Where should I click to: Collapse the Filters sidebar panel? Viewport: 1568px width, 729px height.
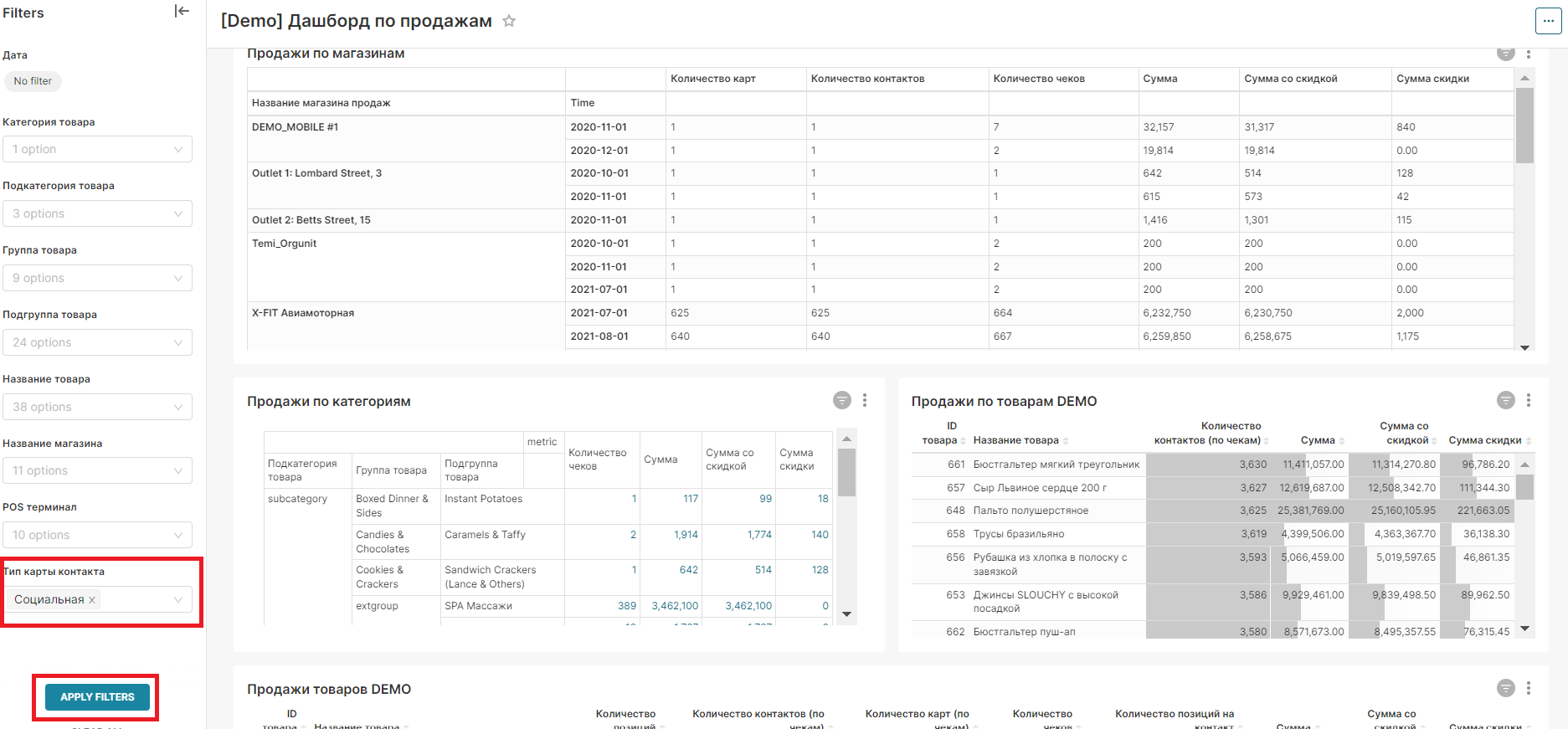[182, 11]
